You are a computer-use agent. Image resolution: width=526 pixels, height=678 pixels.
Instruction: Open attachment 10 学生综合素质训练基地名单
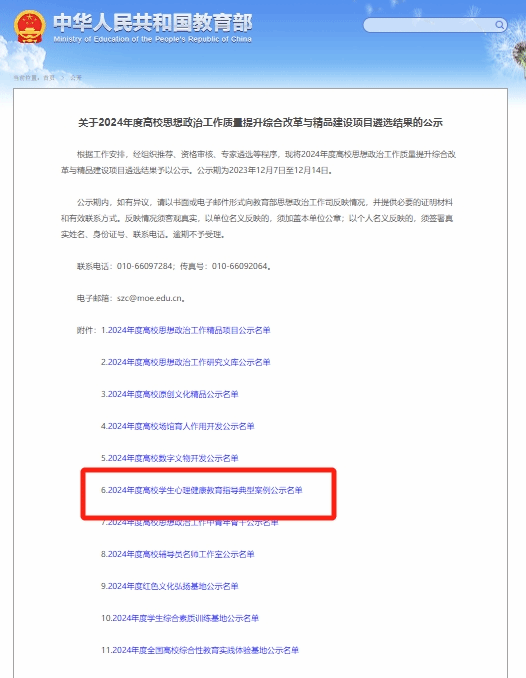click(x=180, y=618)
